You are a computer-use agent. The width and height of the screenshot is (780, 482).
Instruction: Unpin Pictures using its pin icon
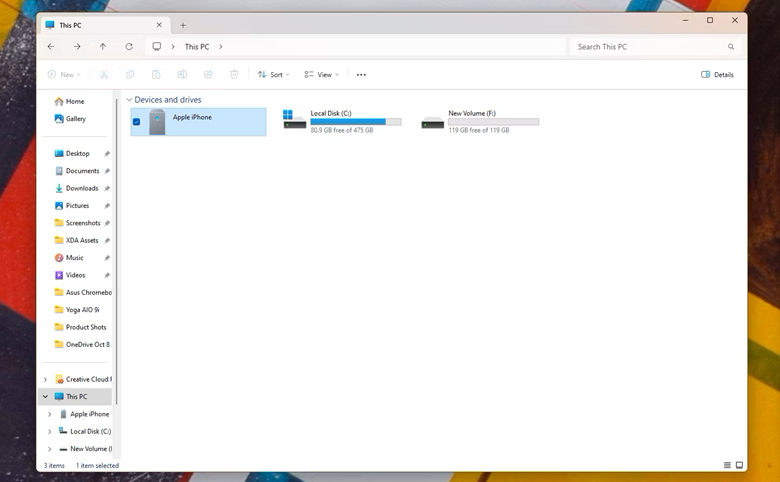(107, 206)
